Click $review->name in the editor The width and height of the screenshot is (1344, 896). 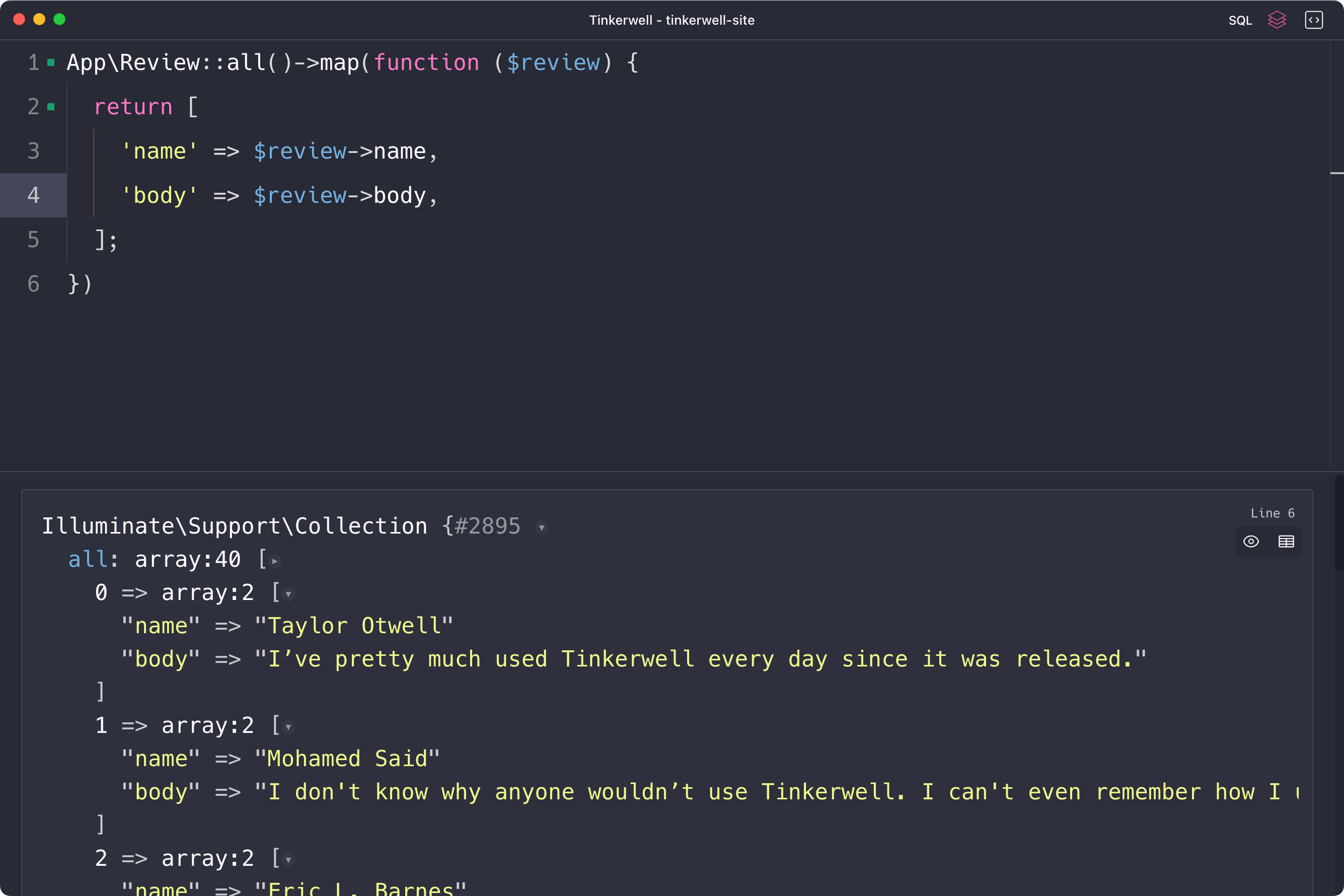pyautogui.click(x=339, y=152)
